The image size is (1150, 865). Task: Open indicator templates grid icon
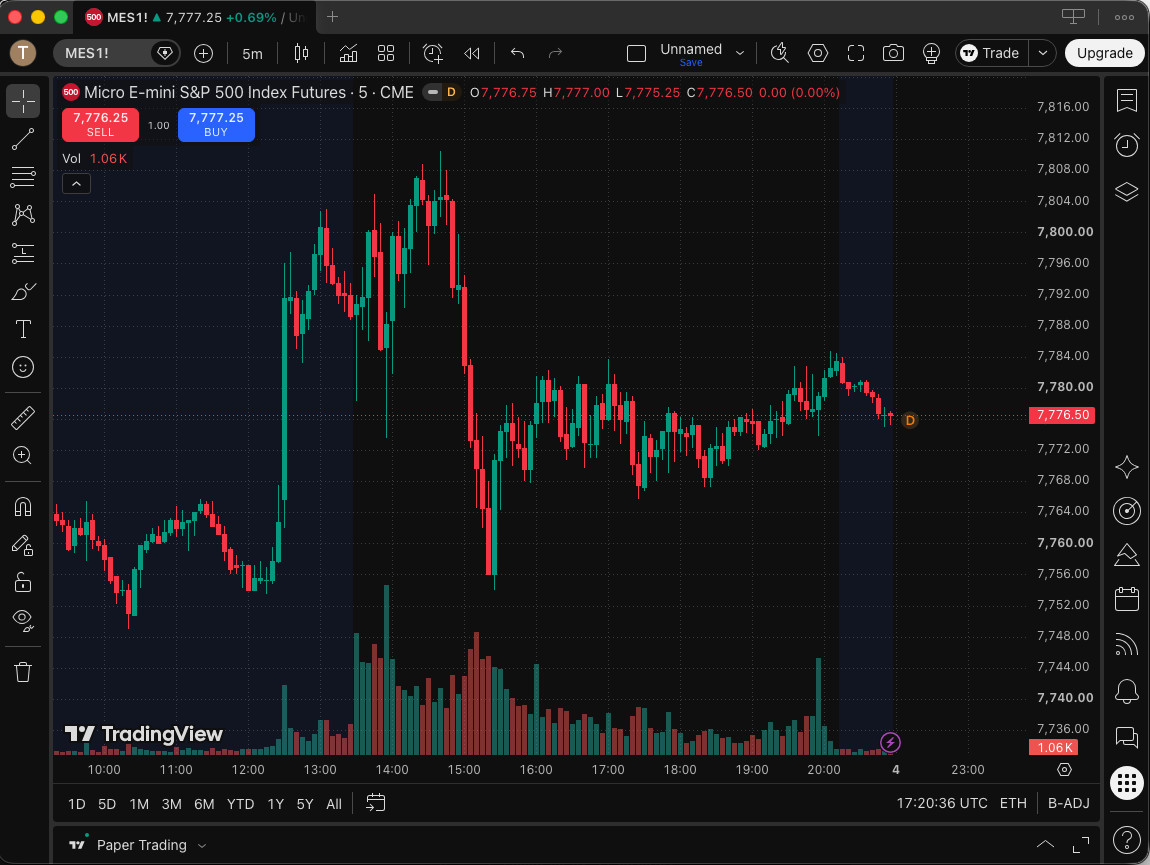point(386,53)
